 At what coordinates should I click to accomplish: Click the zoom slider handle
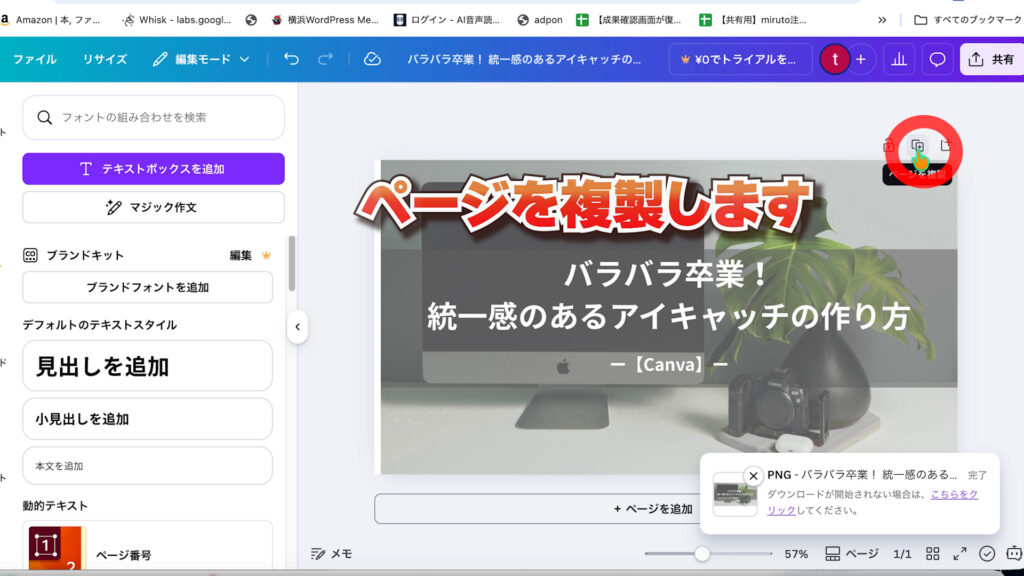(702, 554)
